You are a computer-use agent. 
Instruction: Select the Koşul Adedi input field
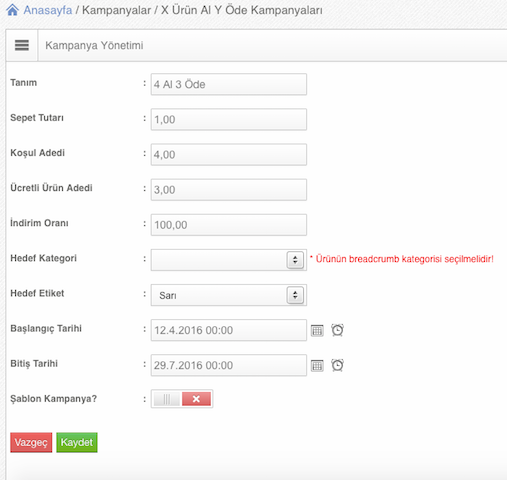click(229, 154)
